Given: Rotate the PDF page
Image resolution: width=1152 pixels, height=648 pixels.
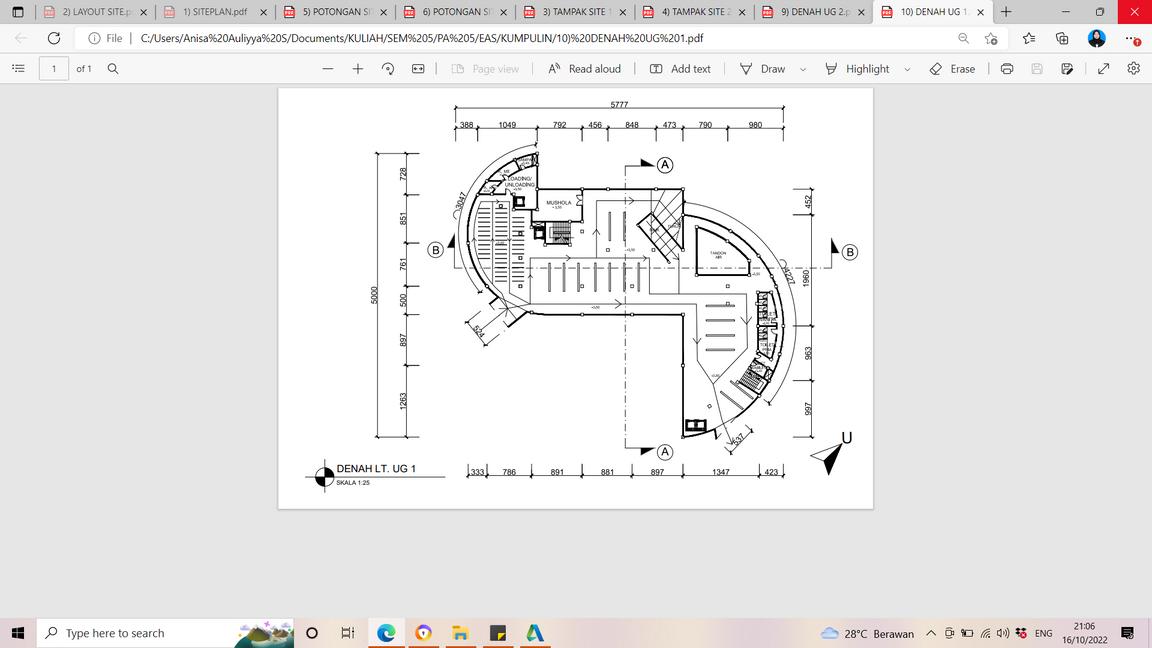Looking at the screenshot, I should [x=388, y=68].
